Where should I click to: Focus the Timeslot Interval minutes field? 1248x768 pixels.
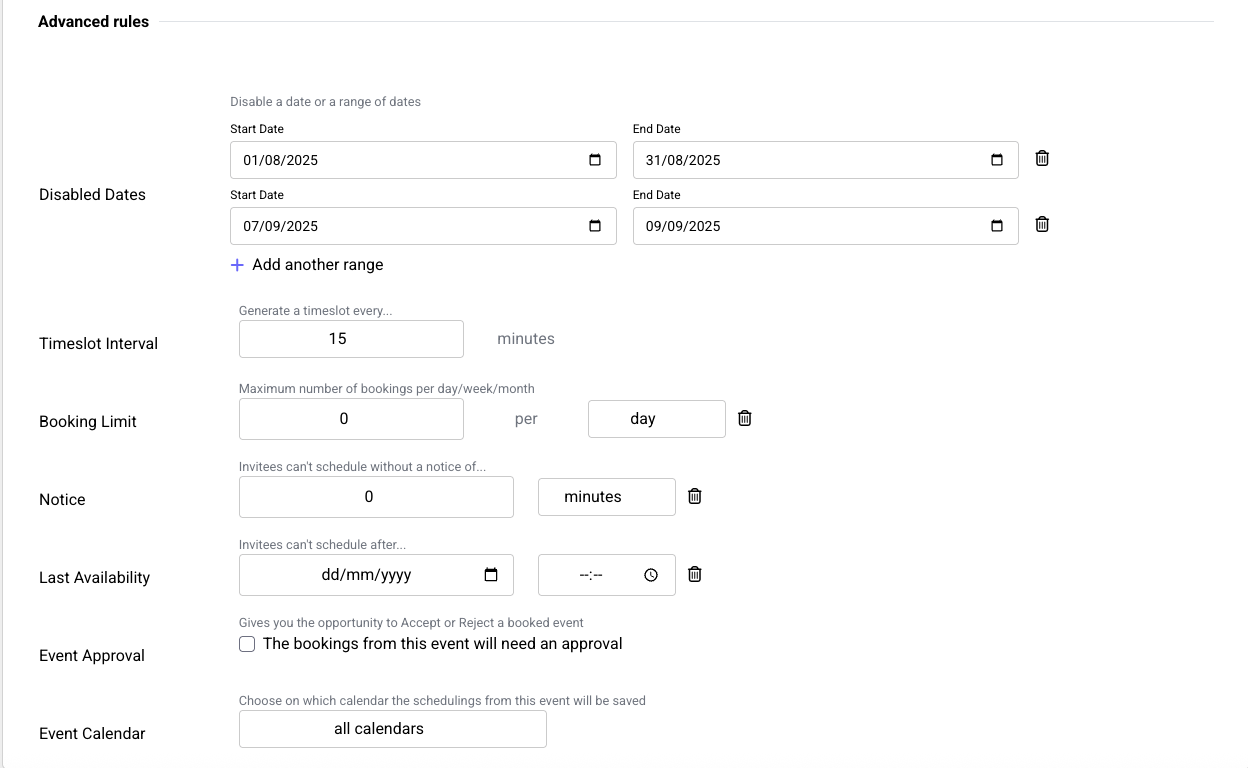tap(351, 339)
